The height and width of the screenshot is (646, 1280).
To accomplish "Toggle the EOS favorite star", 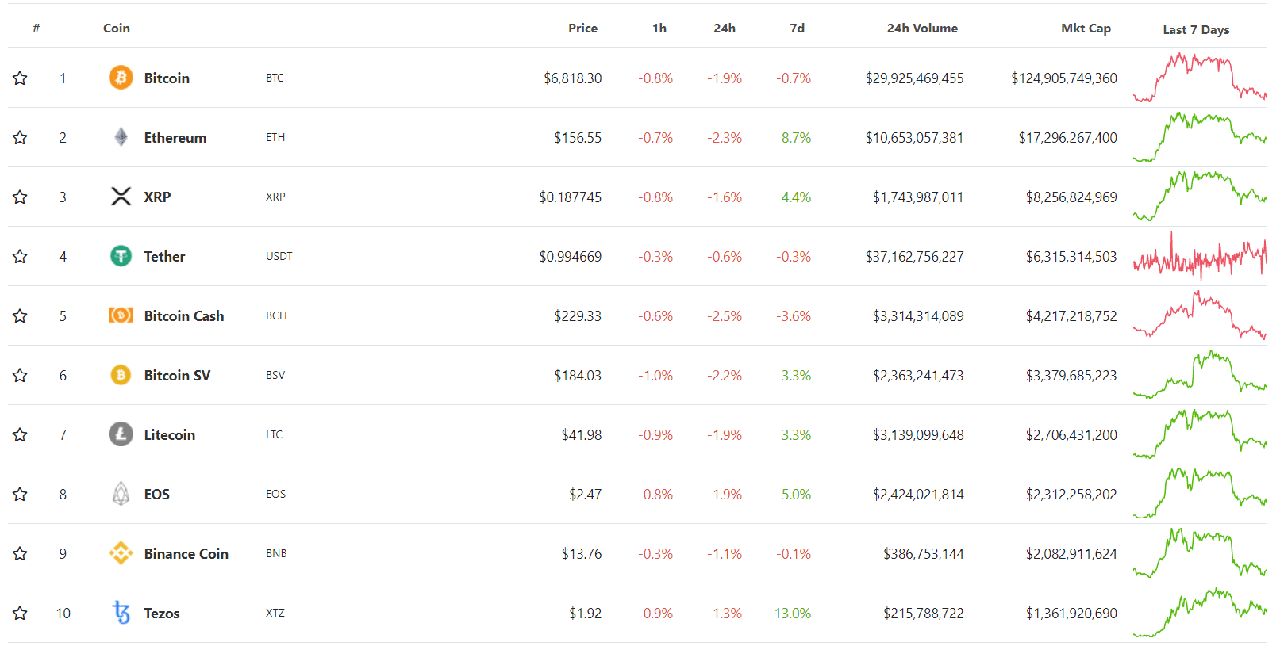I will [x=20, y=494].
